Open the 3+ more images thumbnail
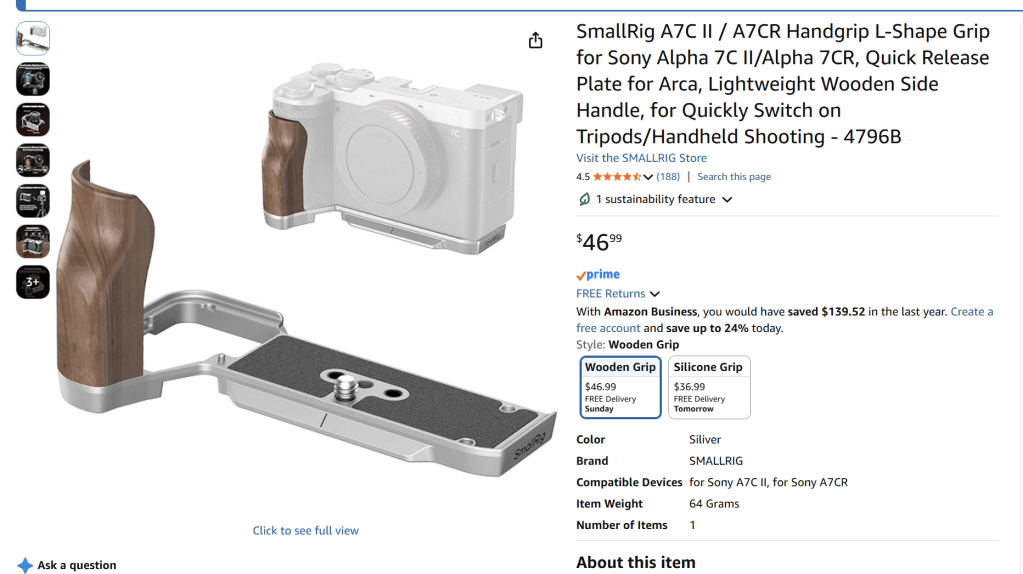 (33, 282)
